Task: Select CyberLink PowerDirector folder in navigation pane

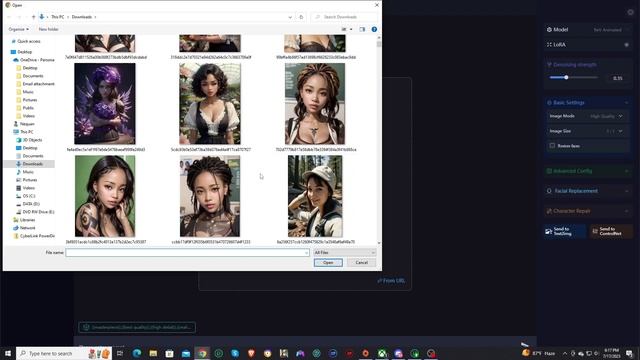Action: point(34,236)
